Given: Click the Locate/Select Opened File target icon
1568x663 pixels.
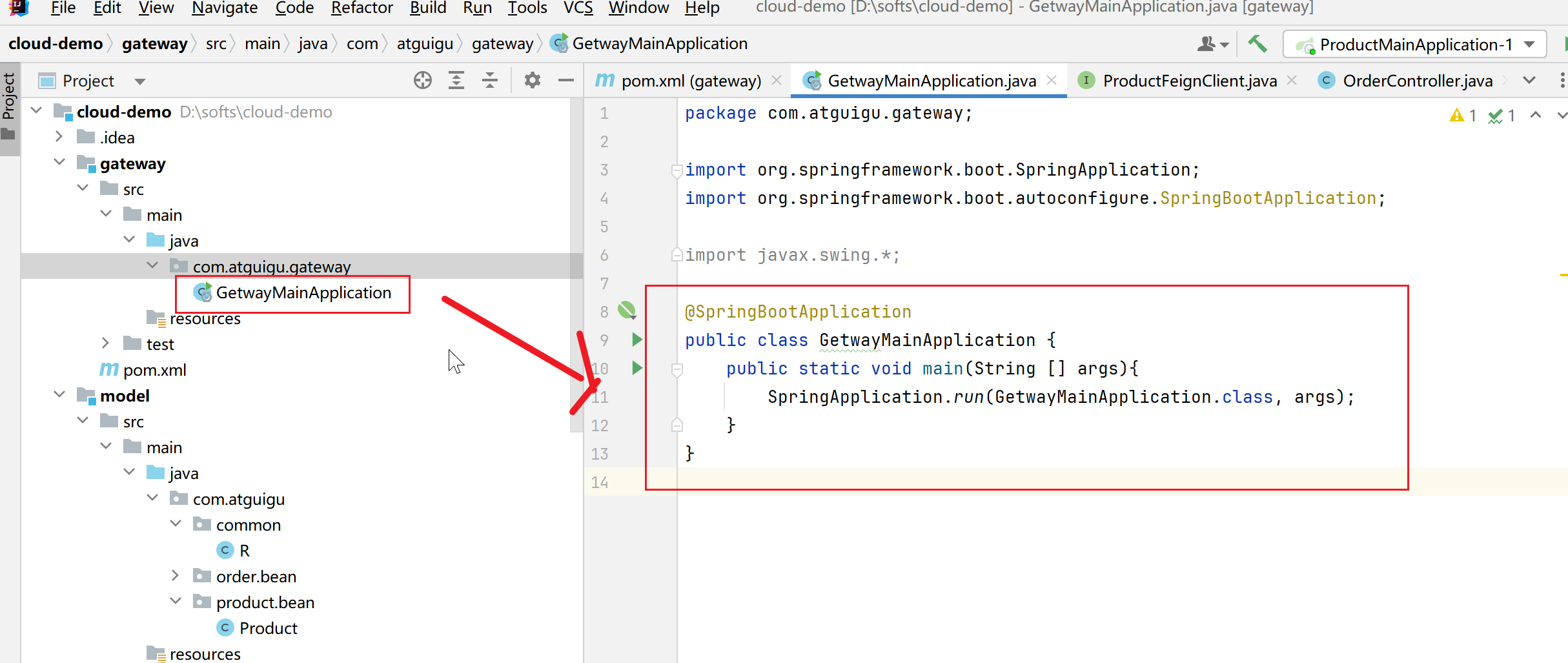Looking at the screenshot, I should pyautogui.click(x=423, y=81).
